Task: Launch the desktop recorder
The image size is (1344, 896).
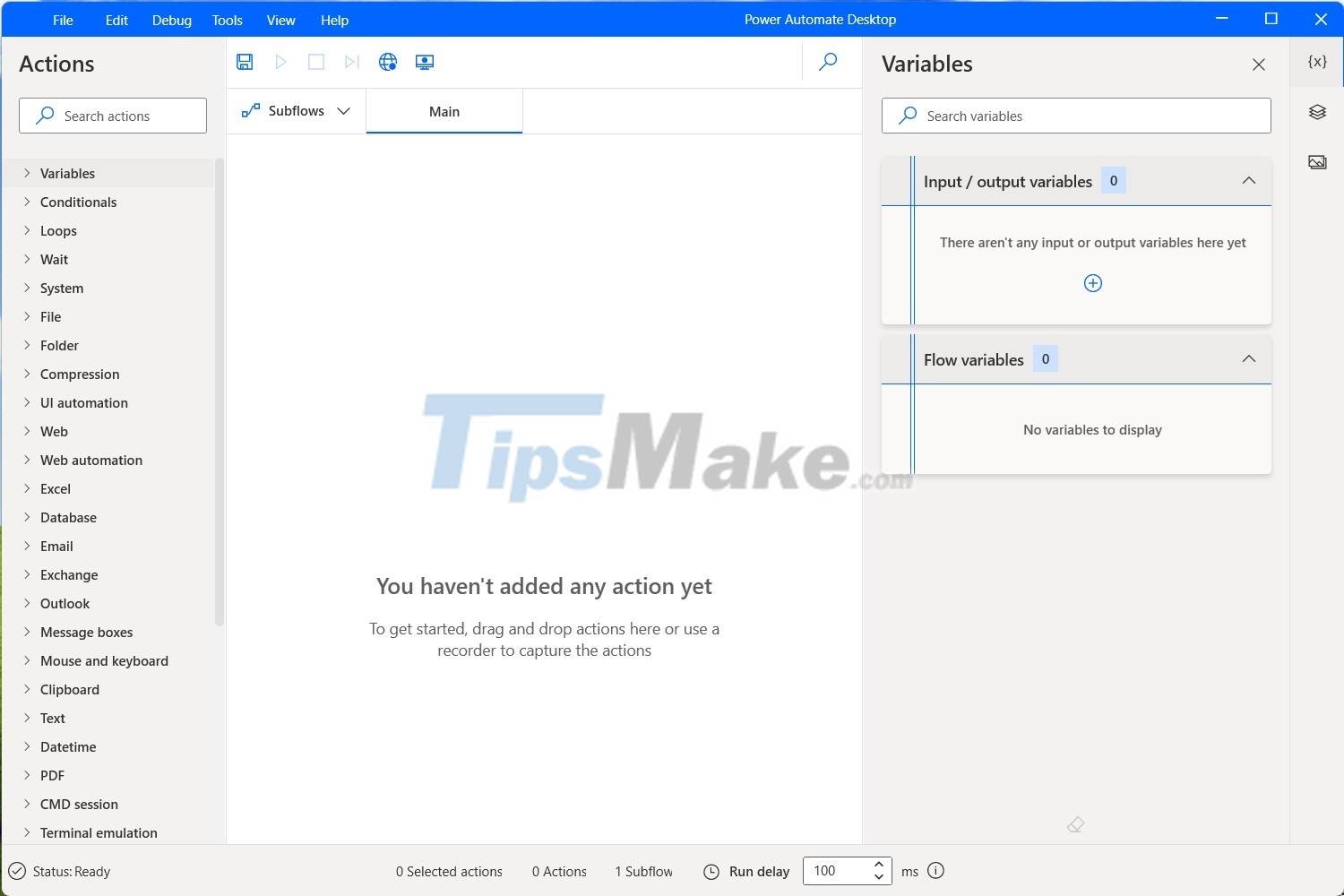Action: point(424,61)
